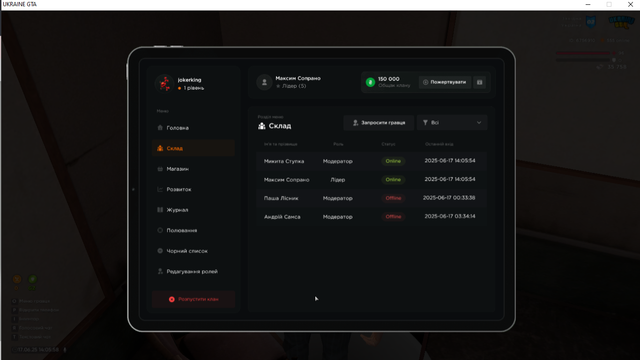Open Редагування ролей section
The image size is (640, 360).
tap(193, 271)
